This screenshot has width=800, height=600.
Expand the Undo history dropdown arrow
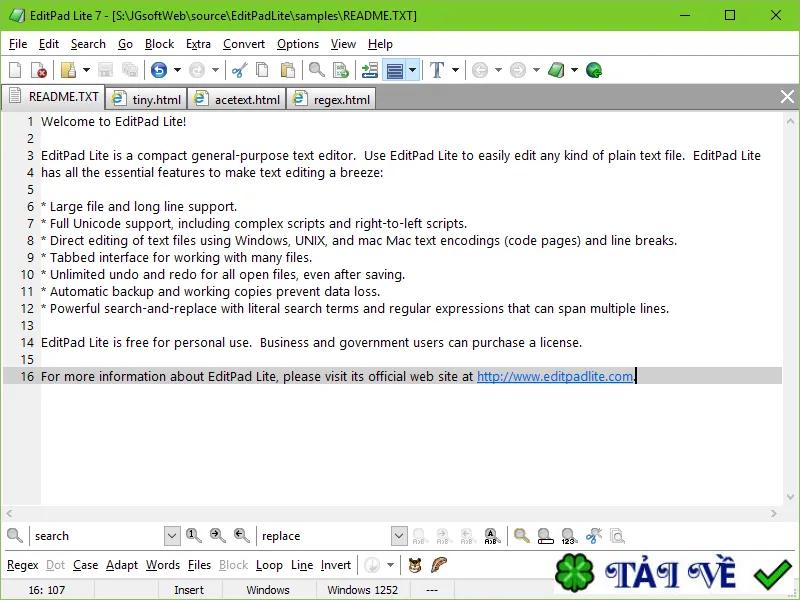177,70
